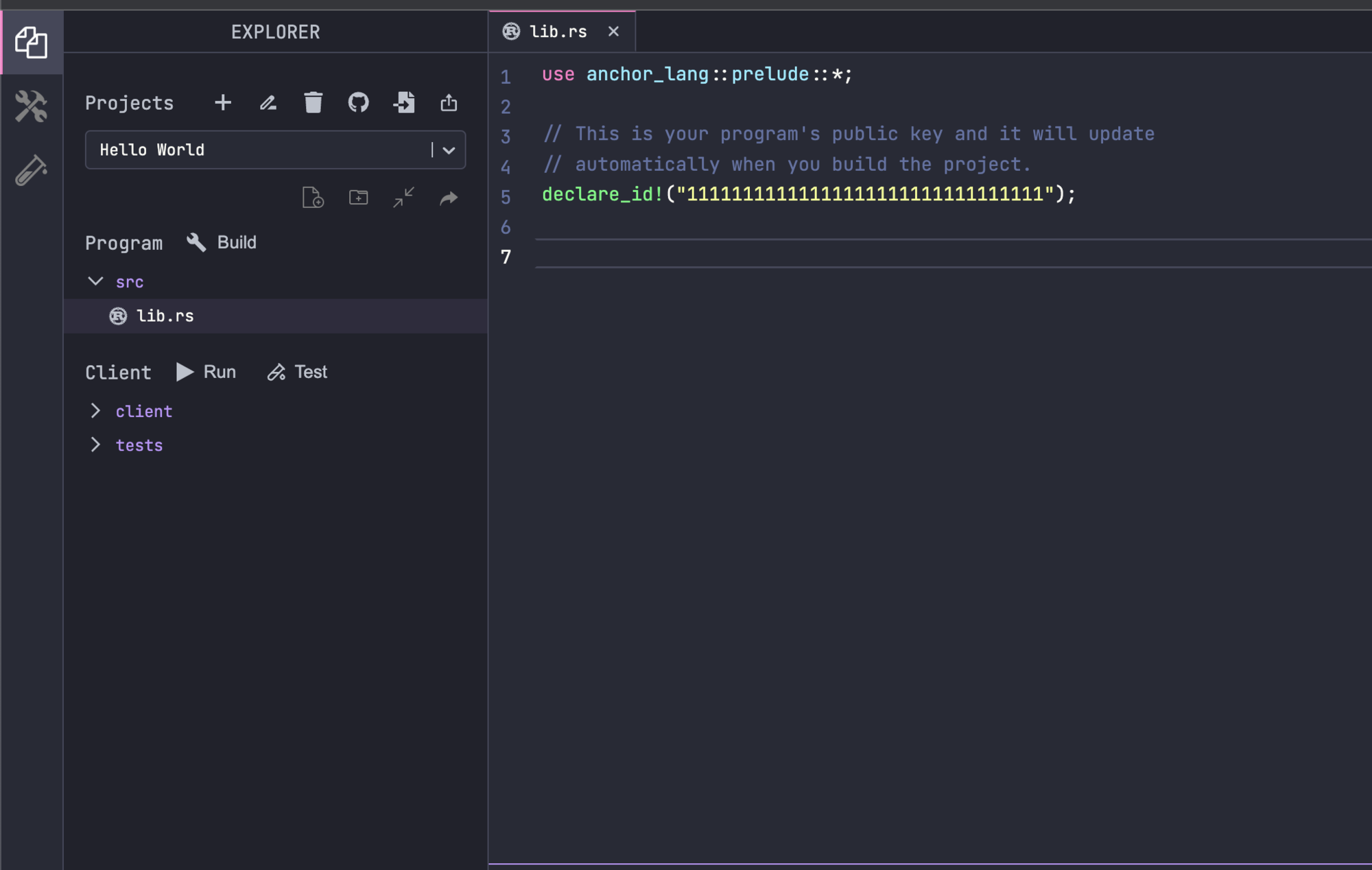The height and width of the screenshot is (870, 1372).
Task: Click line number 5 in gutter
Action: [506, 197]
